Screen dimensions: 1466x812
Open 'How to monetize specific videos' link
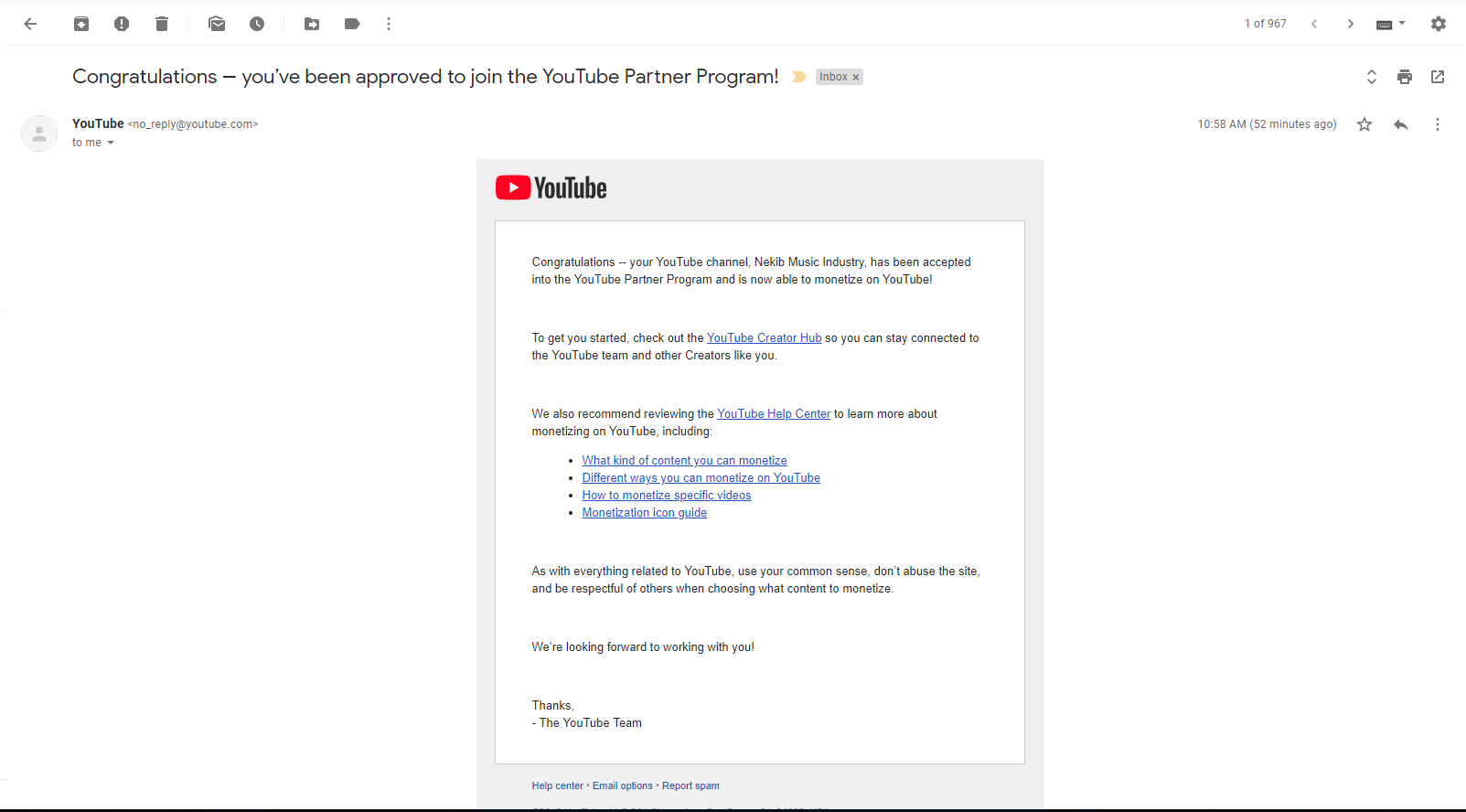[x=667, y=496]
